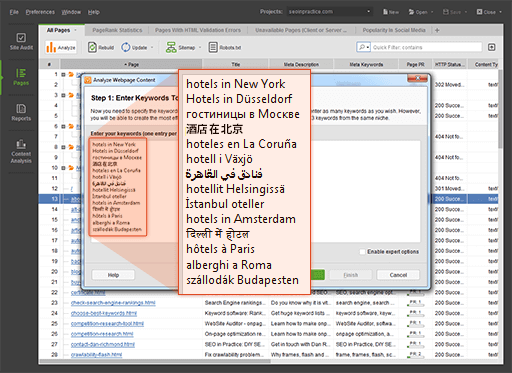This screenshot has height=373, width=512.
Task: Click the add column icon beside filter
Action: pos(492,47)
